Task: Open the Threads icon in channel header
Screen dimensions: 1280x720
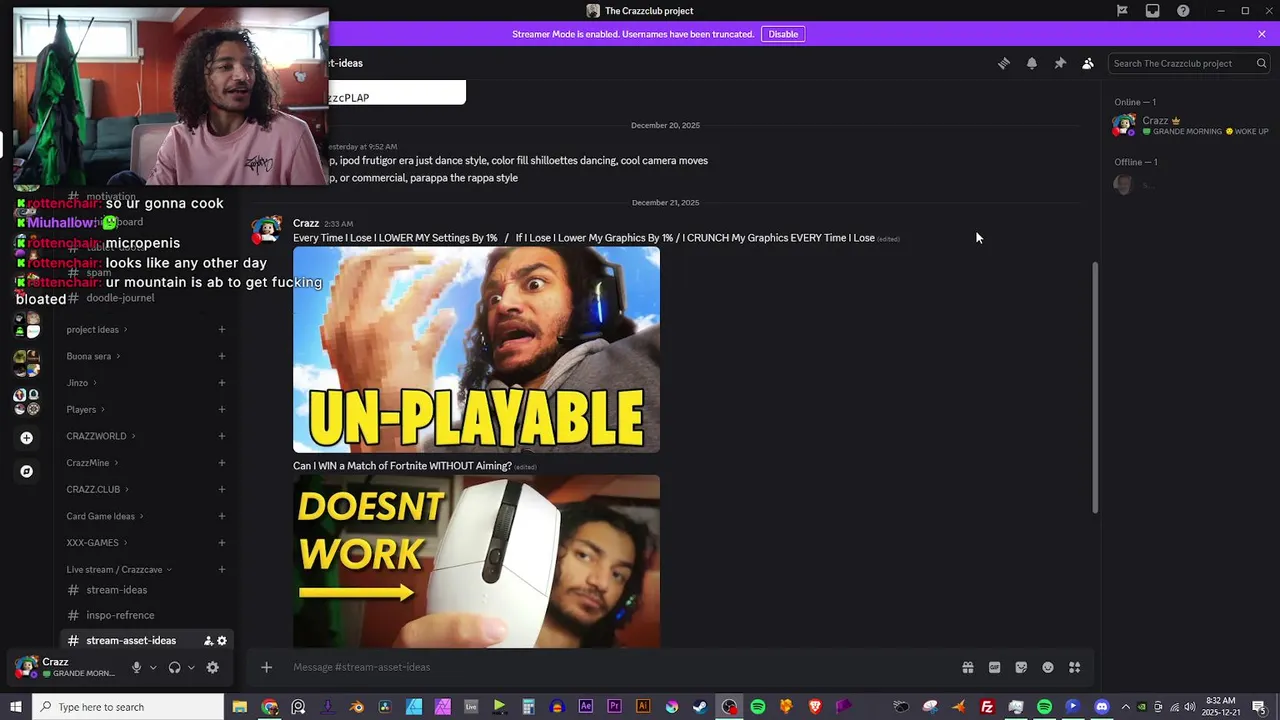Action: 1004,63
